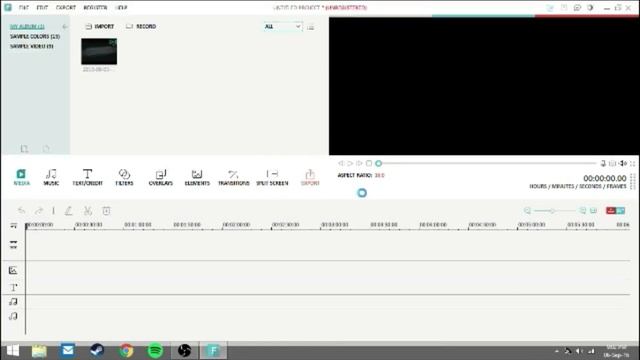Open the Elements tab

point(197,178)
